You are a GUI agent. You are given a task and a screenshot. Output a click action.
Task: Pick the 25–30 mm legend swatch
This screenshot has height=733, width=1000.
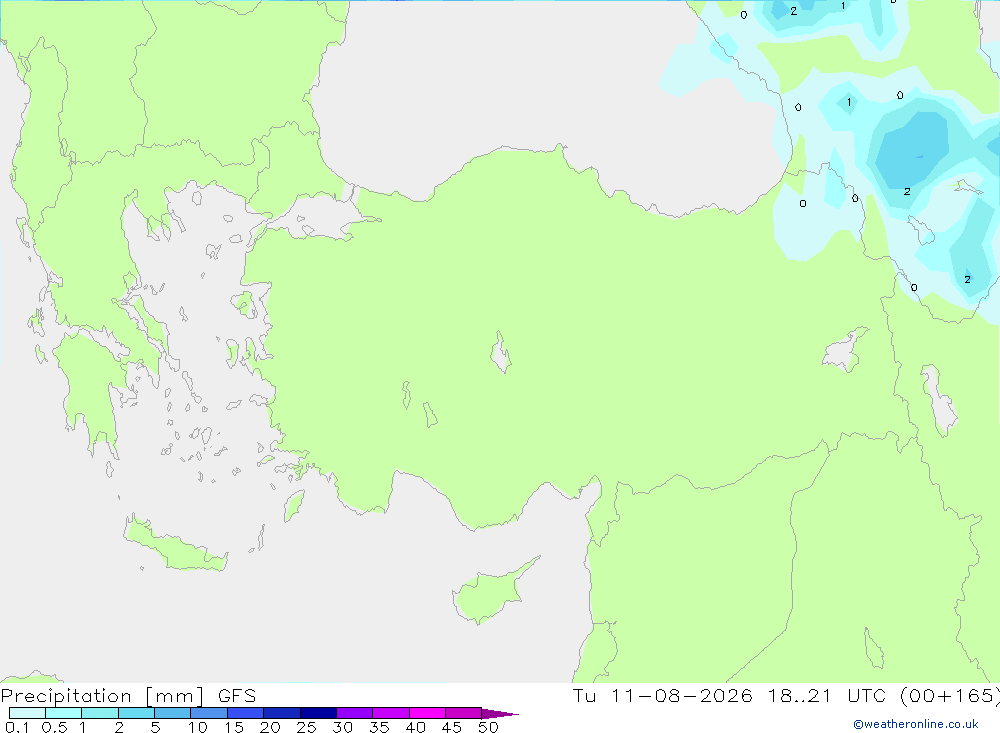pos(318,713)
